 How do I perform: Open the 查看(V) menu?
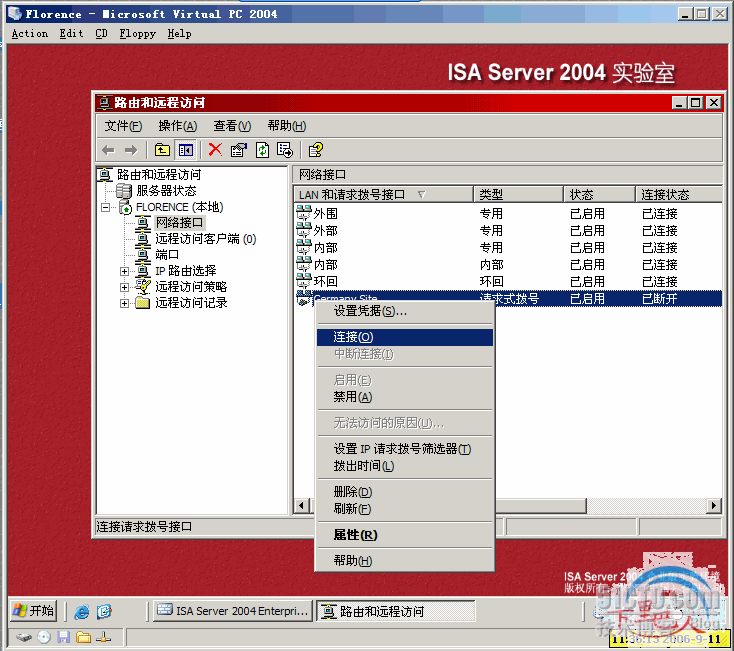click(232, 126)
